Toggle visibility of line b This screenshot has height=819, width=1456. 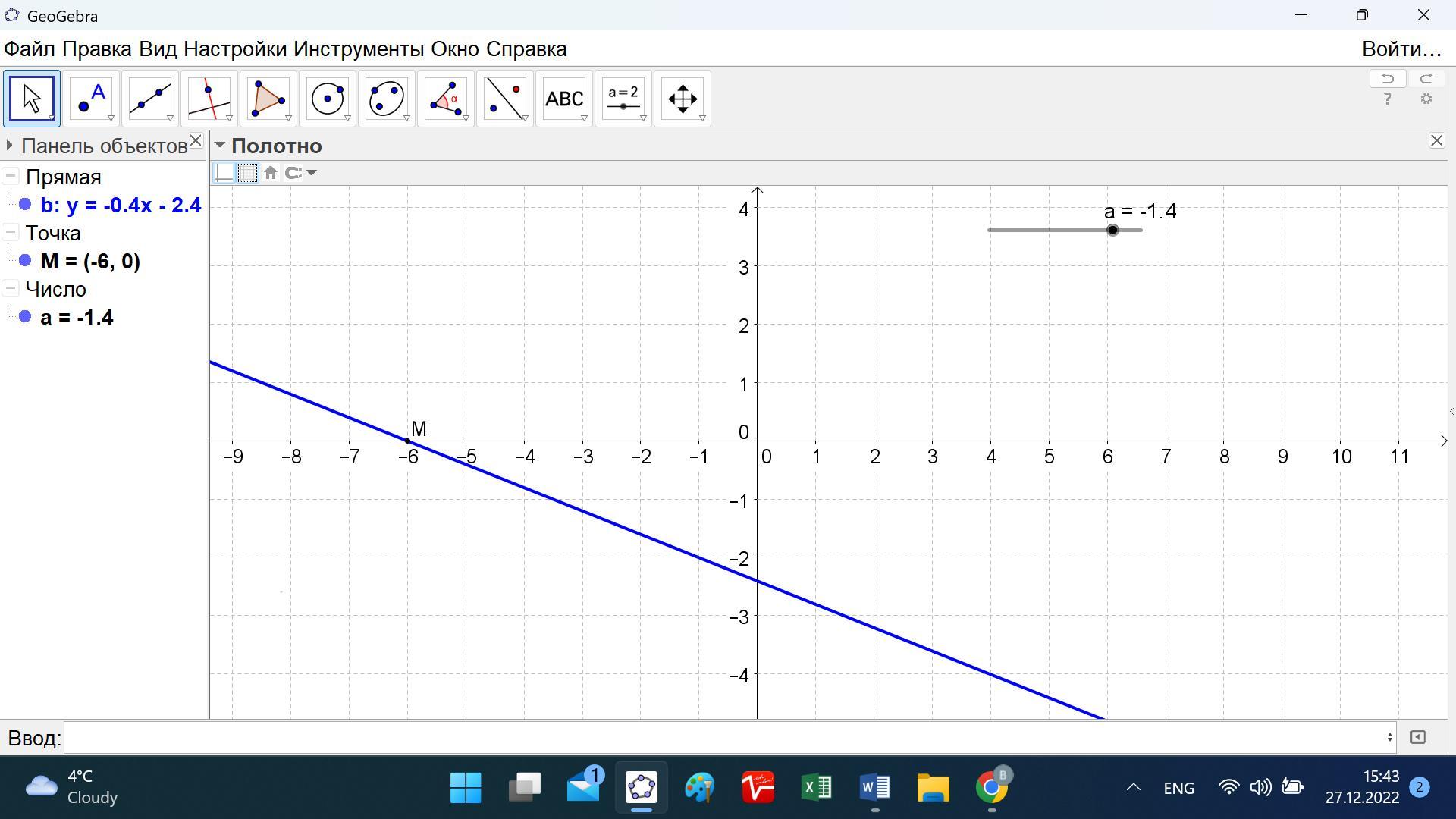click(25, 205)
